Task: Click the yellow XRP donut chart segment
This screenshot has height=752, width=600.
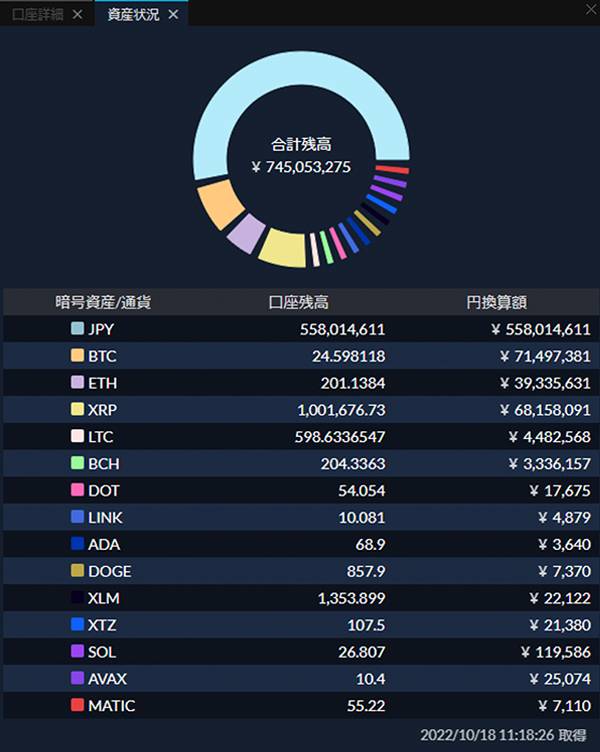Action: coord(284,248)
